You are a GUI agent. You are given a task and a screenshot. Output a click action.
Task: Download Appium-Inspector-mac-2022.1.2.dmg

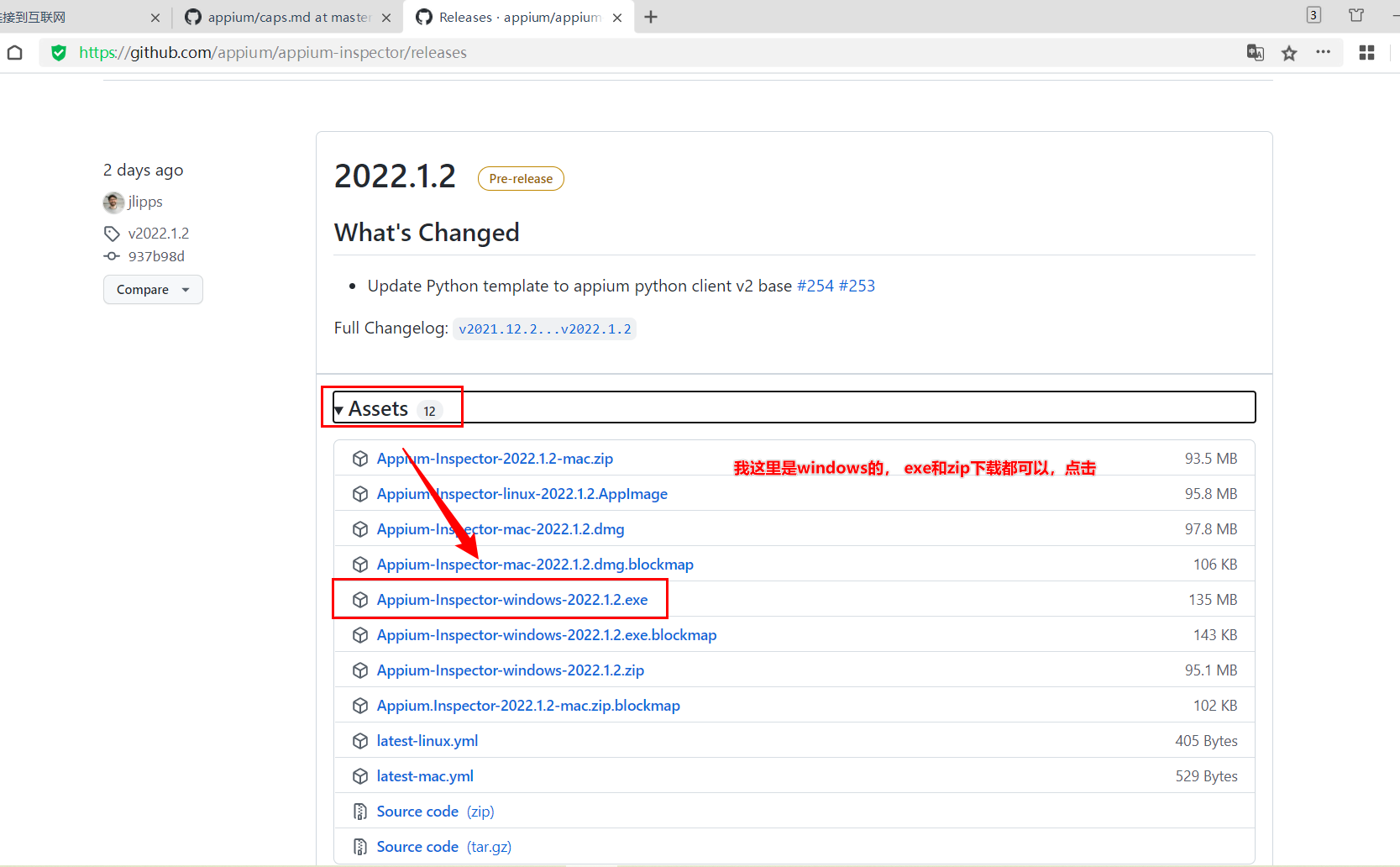[x=501, y=529]
